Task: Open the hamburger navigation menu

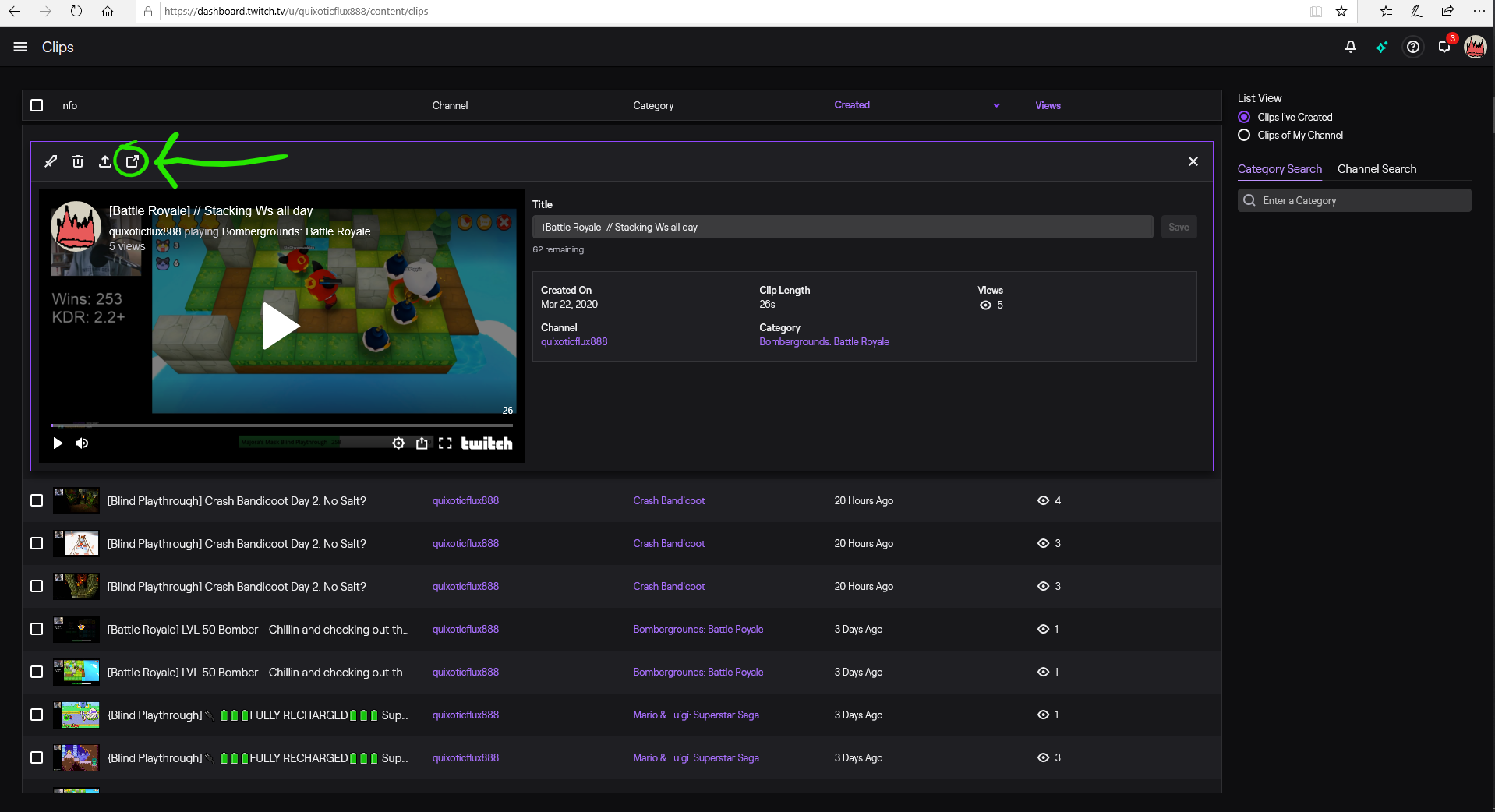Action: pyautogui.click(x=20, y=48)
